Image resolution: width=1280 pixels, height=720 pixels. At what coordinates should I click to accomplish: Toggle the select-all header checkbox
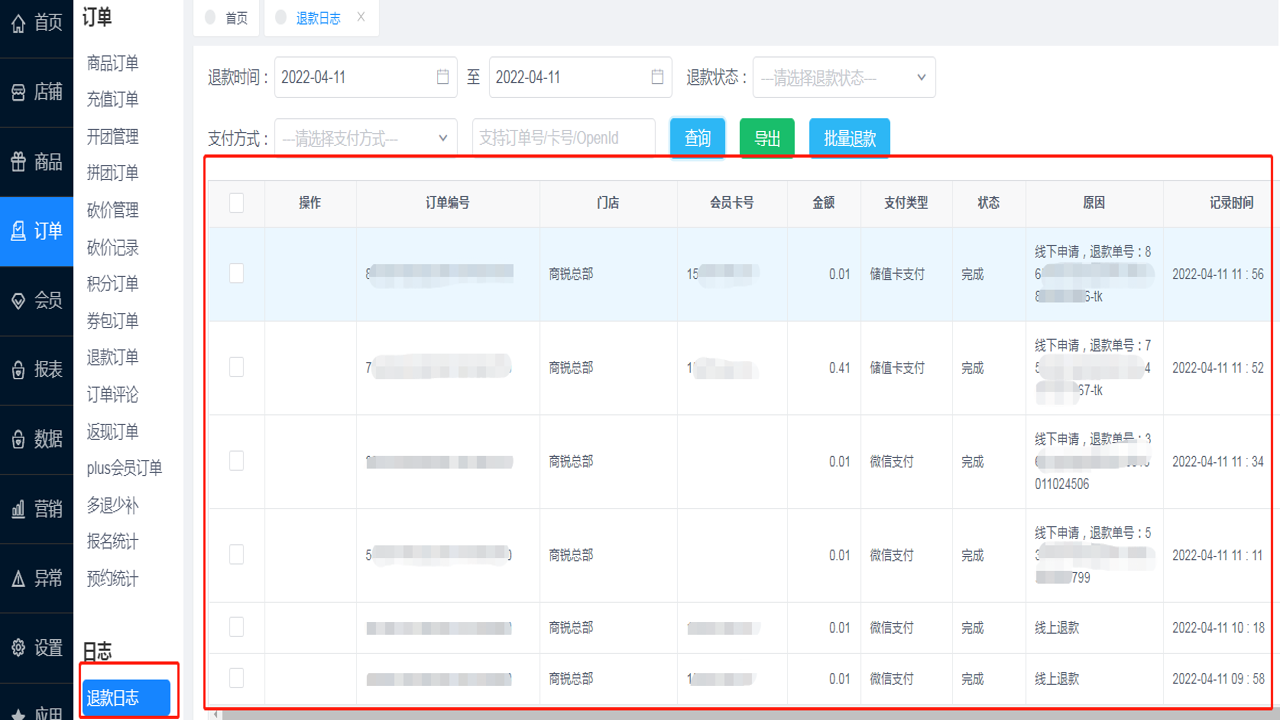(x=236, y=203)
